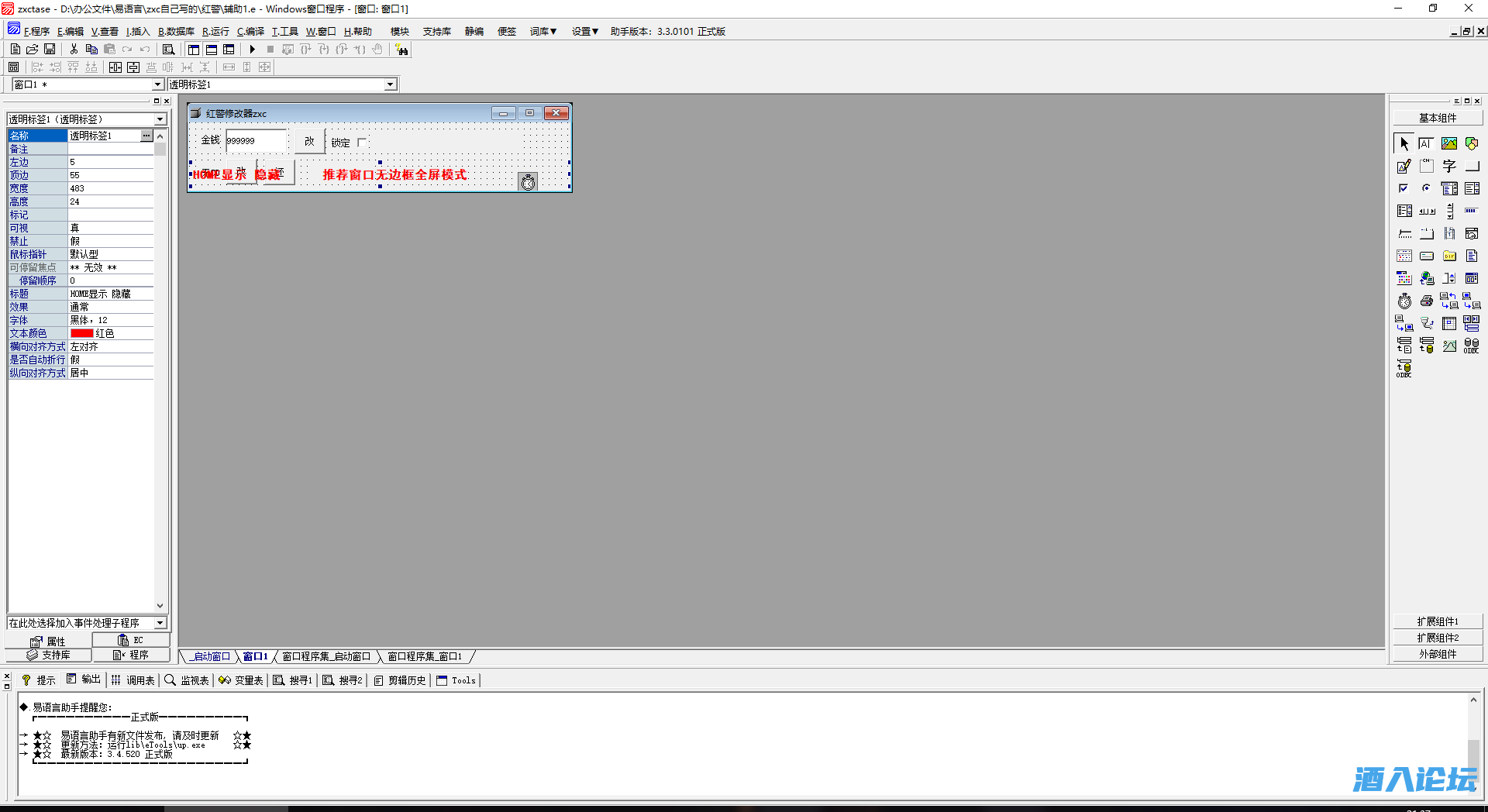The image size is (1488, 812).
Task: Click the horizontal centering alignment icon
Action: pyautogui.click(x=115, y=67)
